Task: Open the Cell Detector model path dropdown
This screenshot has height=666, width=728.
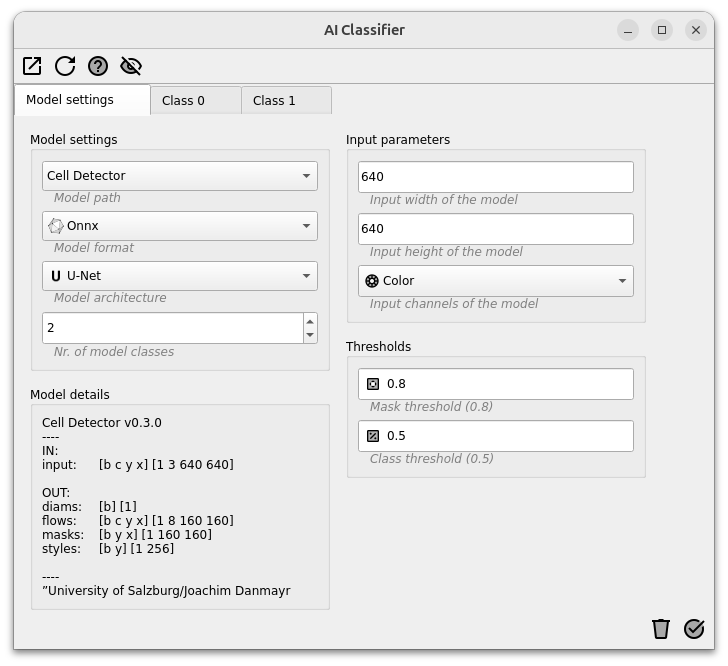Action: pos(180,176)
